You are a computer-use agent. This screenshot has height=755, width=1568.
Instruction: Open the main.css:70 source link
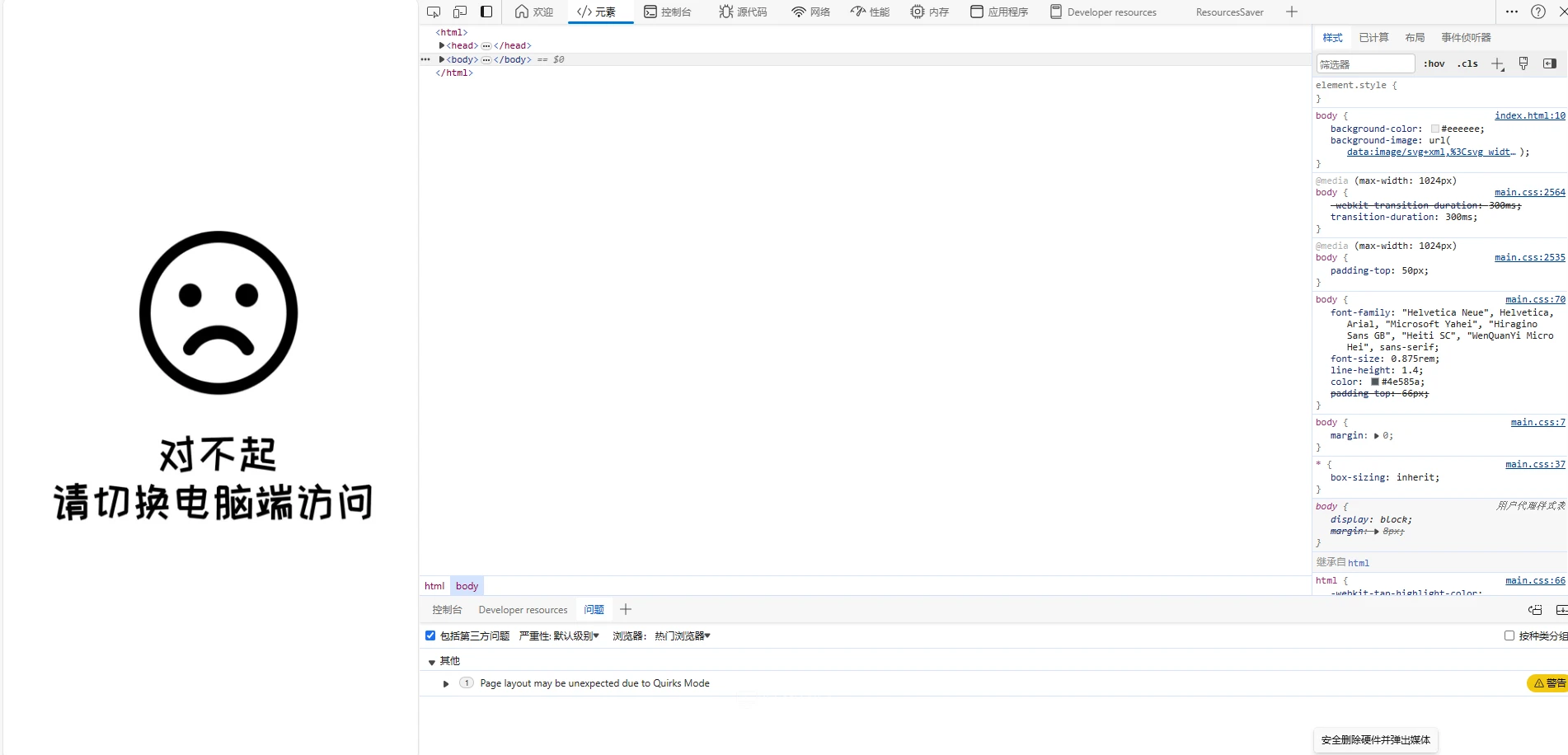(x=1535, y=299)
